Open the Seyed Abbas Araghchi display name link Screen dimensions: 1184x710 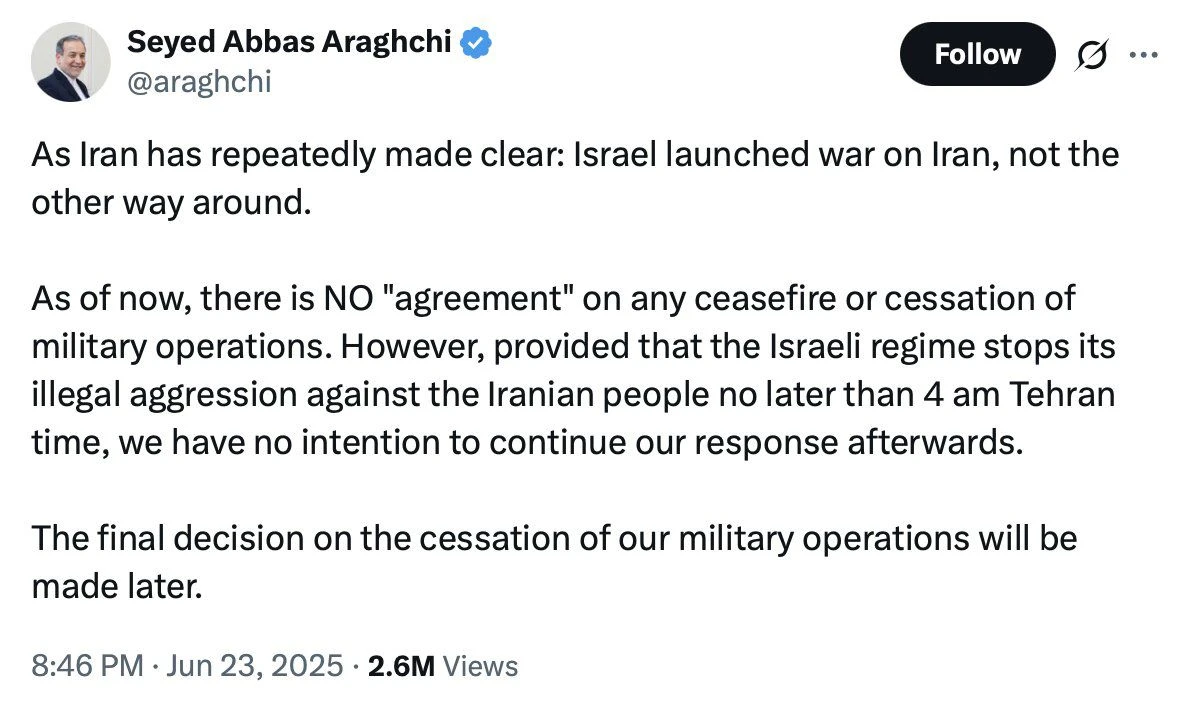(x=290, y=43)
